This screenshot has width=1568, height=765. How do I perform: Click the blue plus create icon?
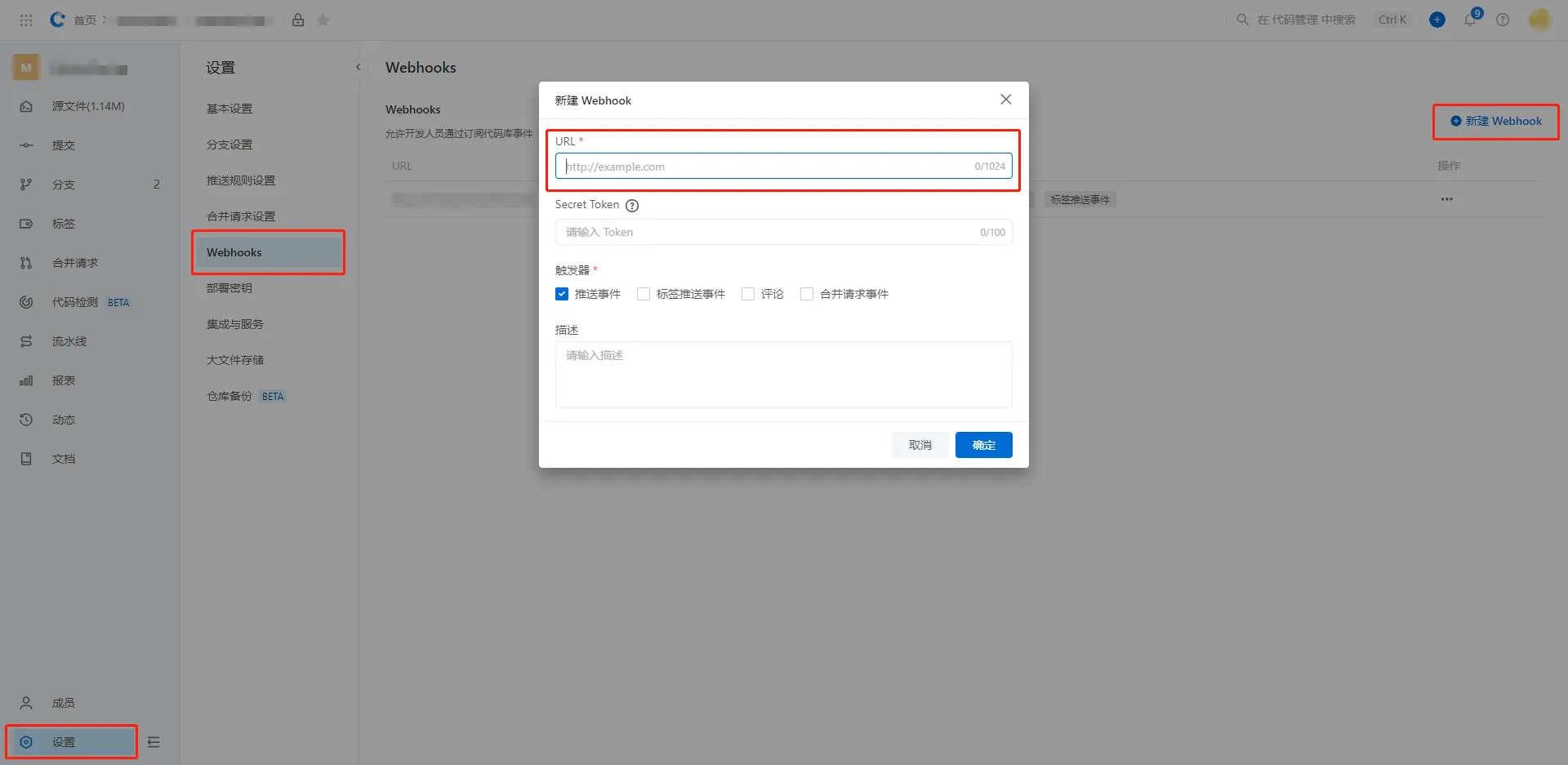click(1437, 20)
